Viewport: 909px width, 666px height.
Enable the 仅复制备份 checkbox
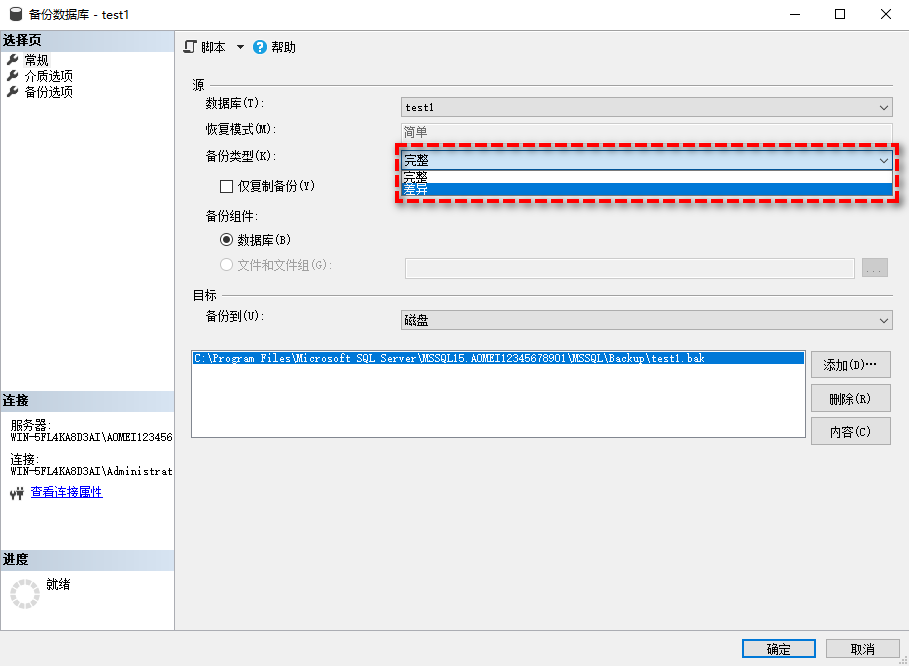tap(227, 186)
